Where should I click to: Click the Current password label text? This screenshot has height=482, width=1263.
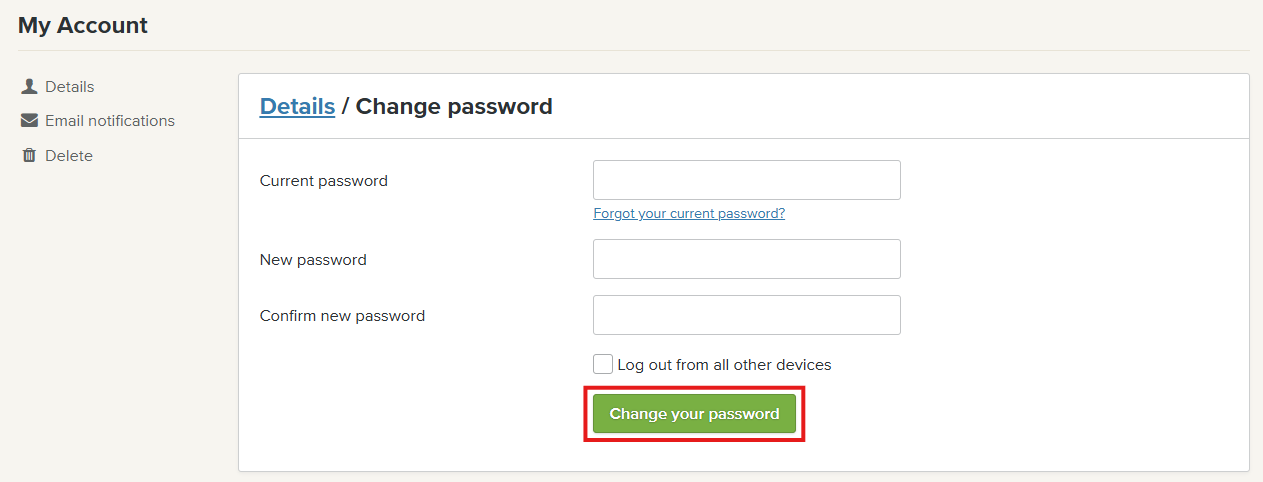(323, 181)
